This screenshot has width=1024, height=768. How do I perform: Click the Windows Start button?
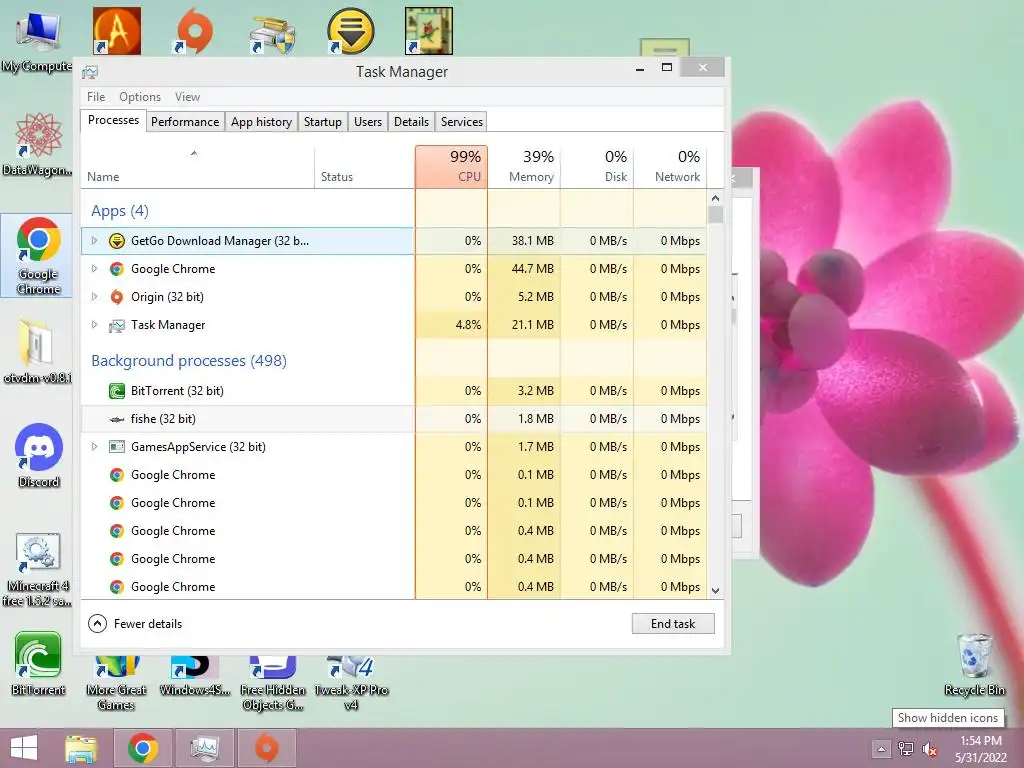[x=24, y=748]
